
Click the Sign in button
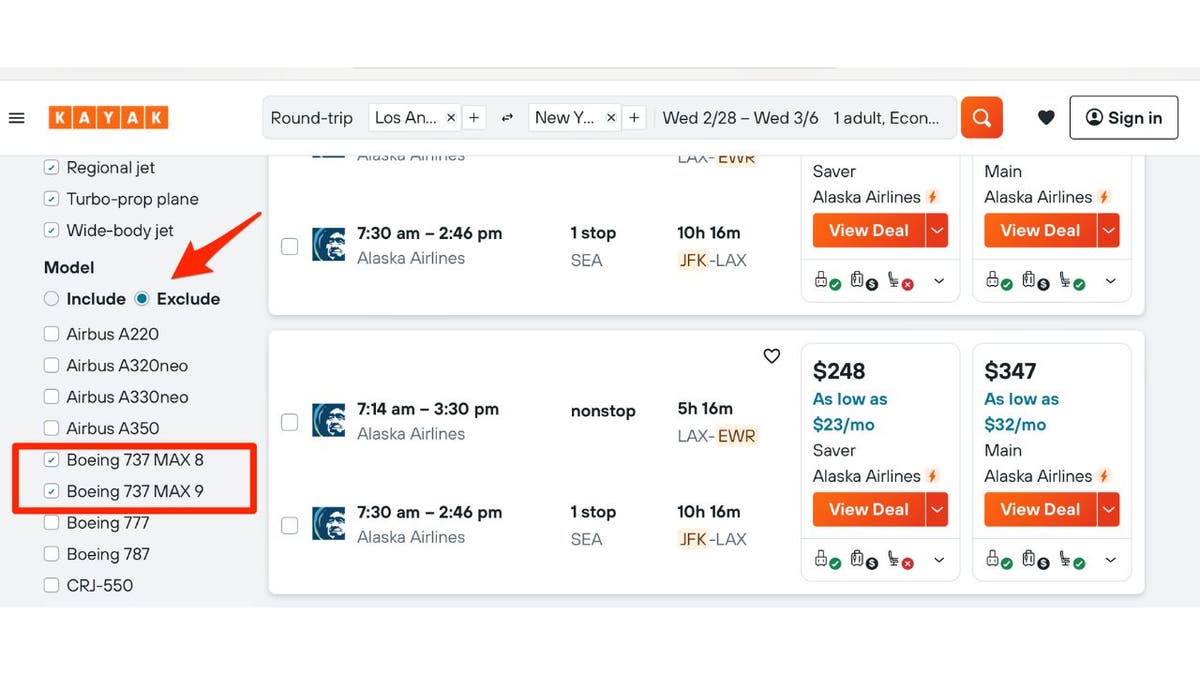[x=1124, y=118]
